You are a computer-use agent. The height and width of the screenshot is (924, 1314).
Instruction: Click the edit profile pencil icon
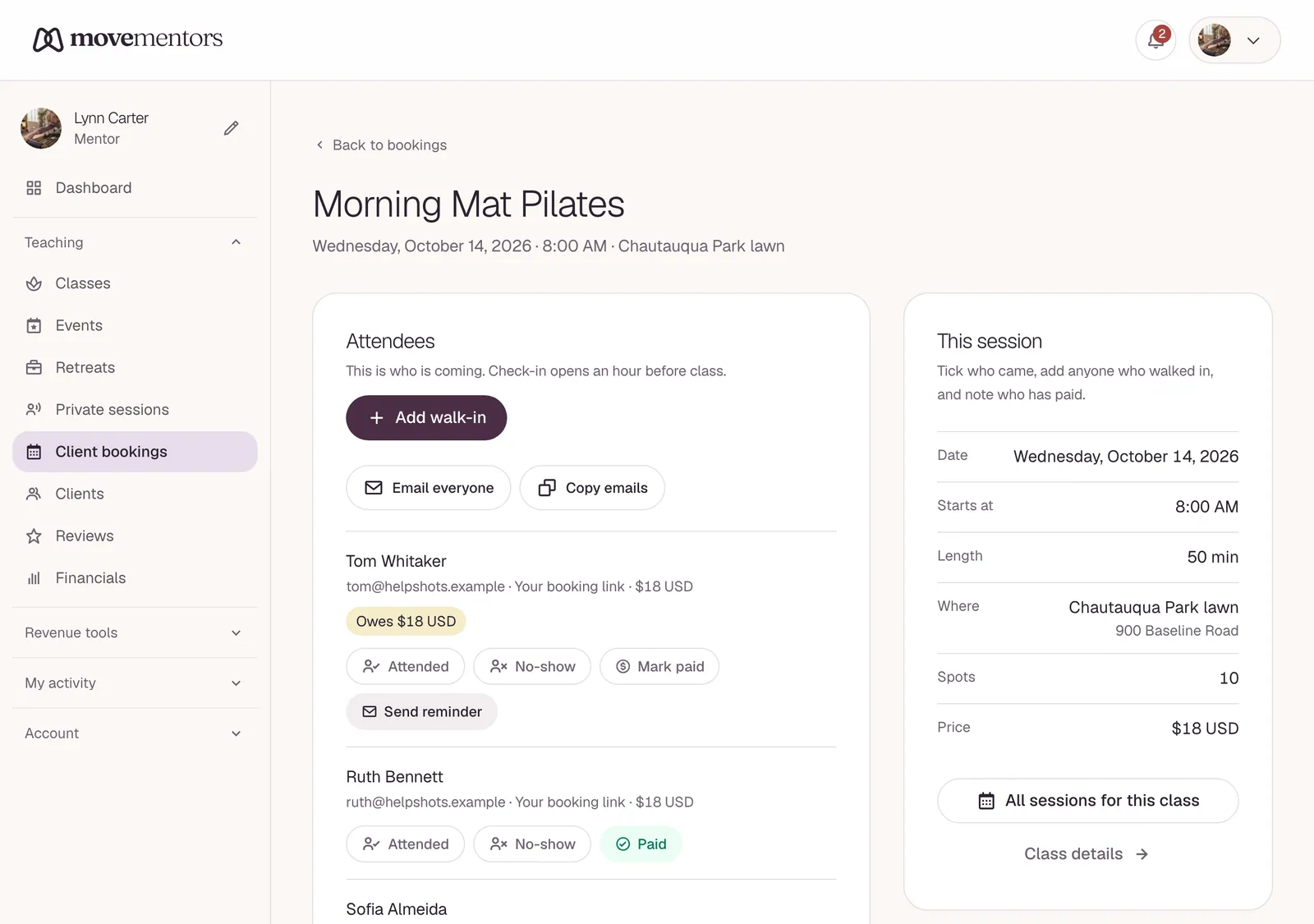[232, 128]
